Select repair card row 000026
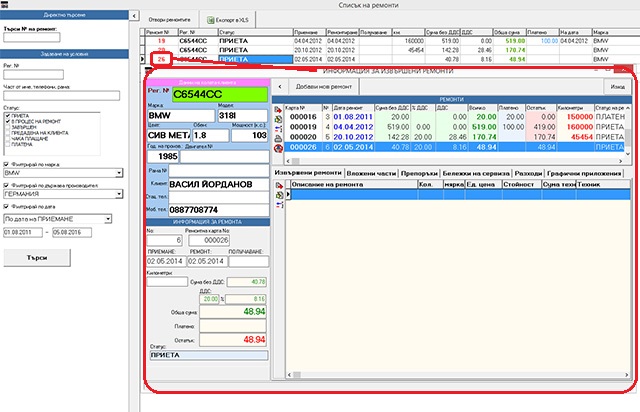The width and height of the screenshot is (640, 412). coord(455,147)
